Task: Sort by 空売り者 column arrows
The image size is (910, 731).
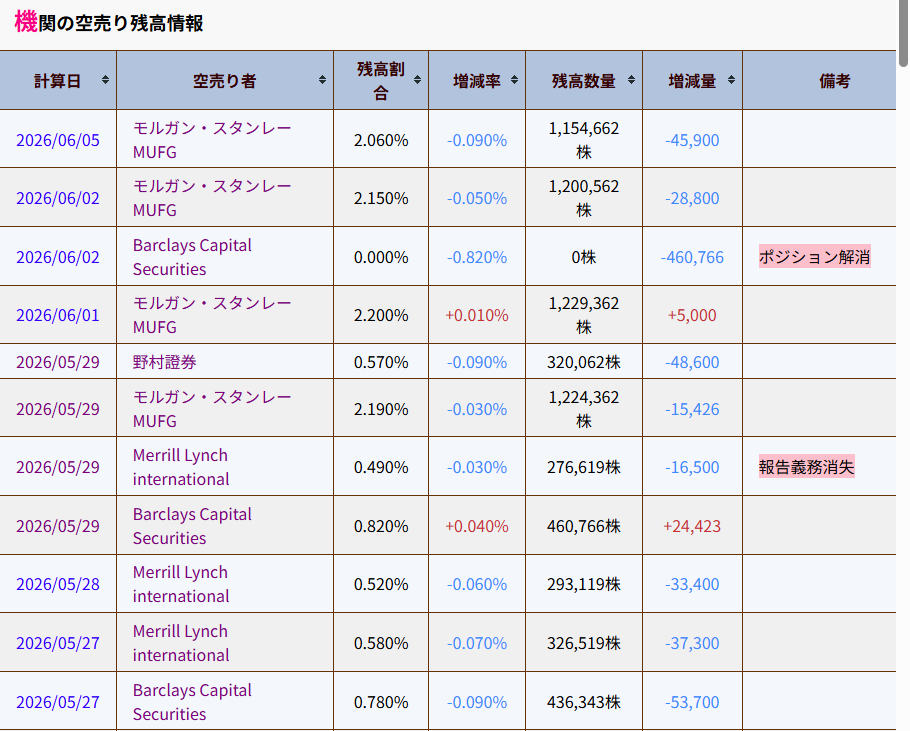Action: pos(322,80)
